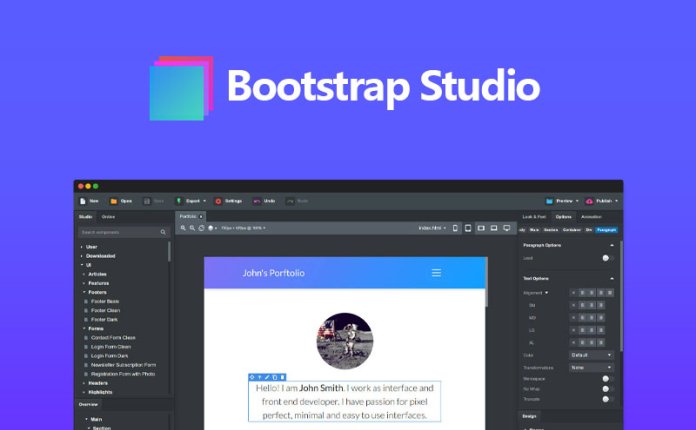This screenshot has width=696, height=430.
Task: Select Contact Form Clean component
Action: (113, 338)
